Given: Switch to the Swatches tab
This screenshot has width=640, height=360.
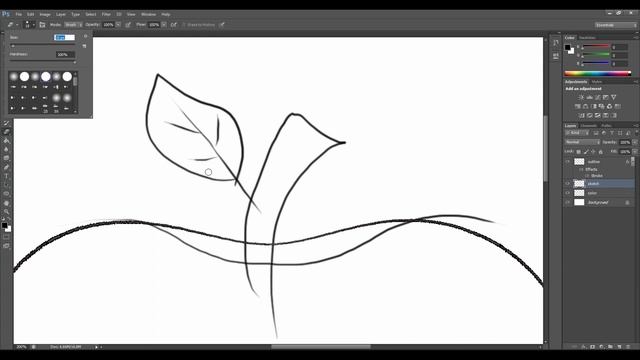Looking at the screenshot, I should point(587,38).
